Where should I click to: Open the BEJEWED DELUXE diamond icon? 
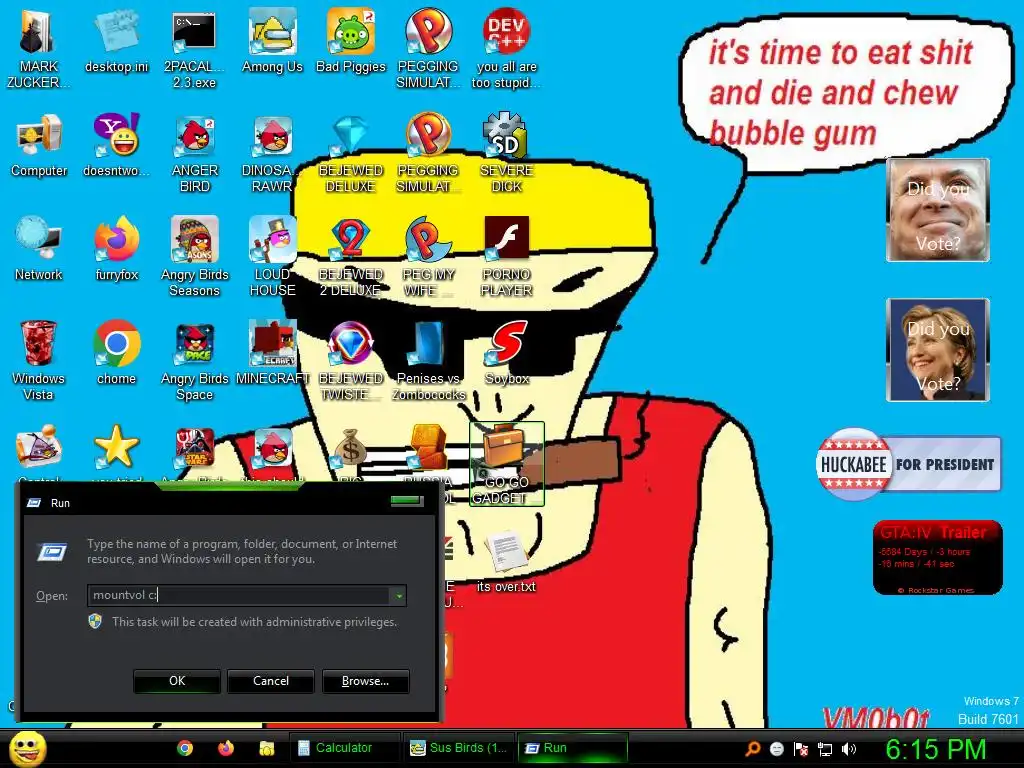pos(351,153)
